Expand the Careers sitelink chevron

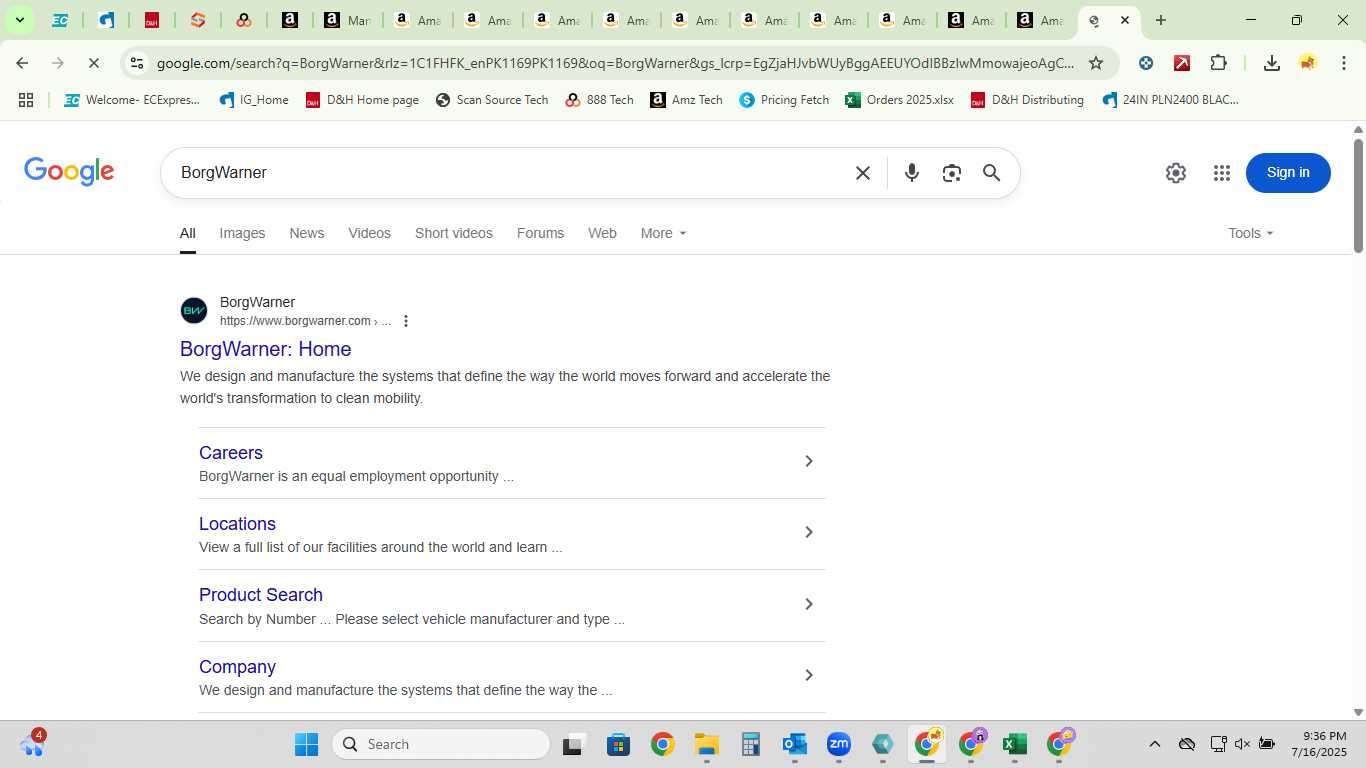809,461
